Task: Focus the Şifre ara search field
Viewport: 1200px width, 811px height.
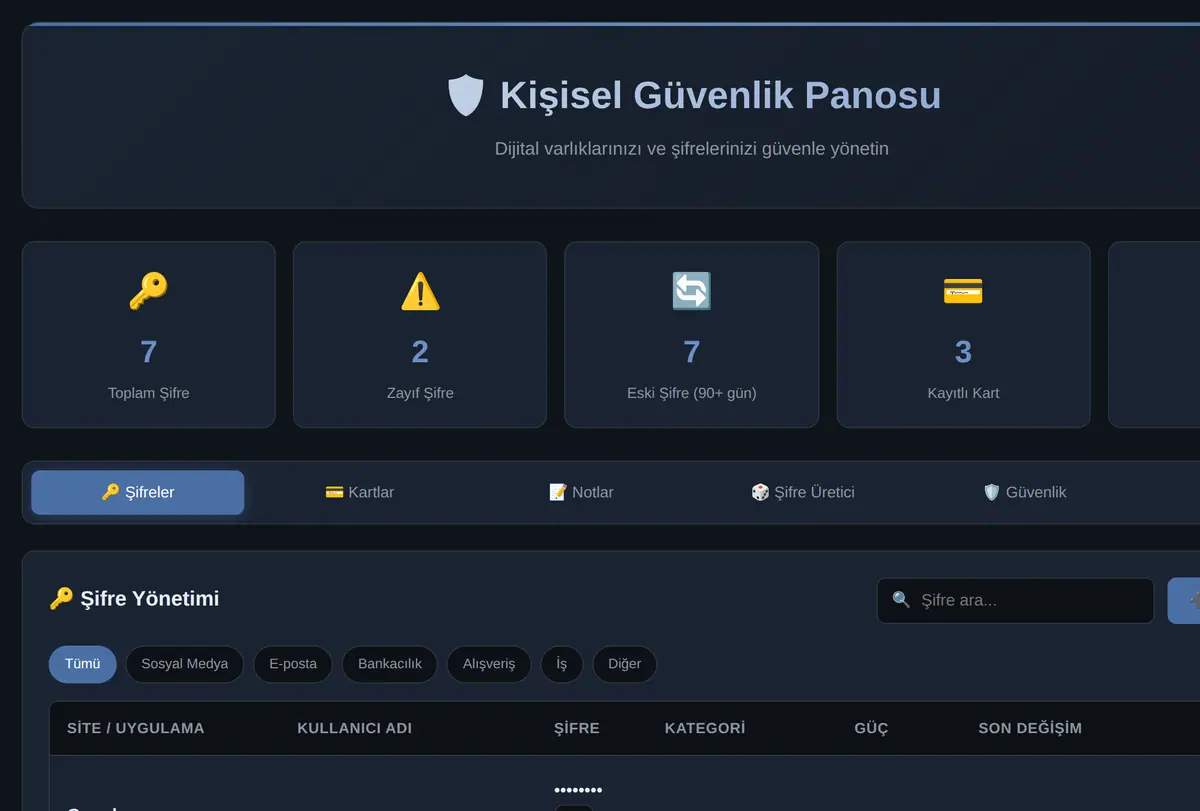Action: [x=1016, y=600]
